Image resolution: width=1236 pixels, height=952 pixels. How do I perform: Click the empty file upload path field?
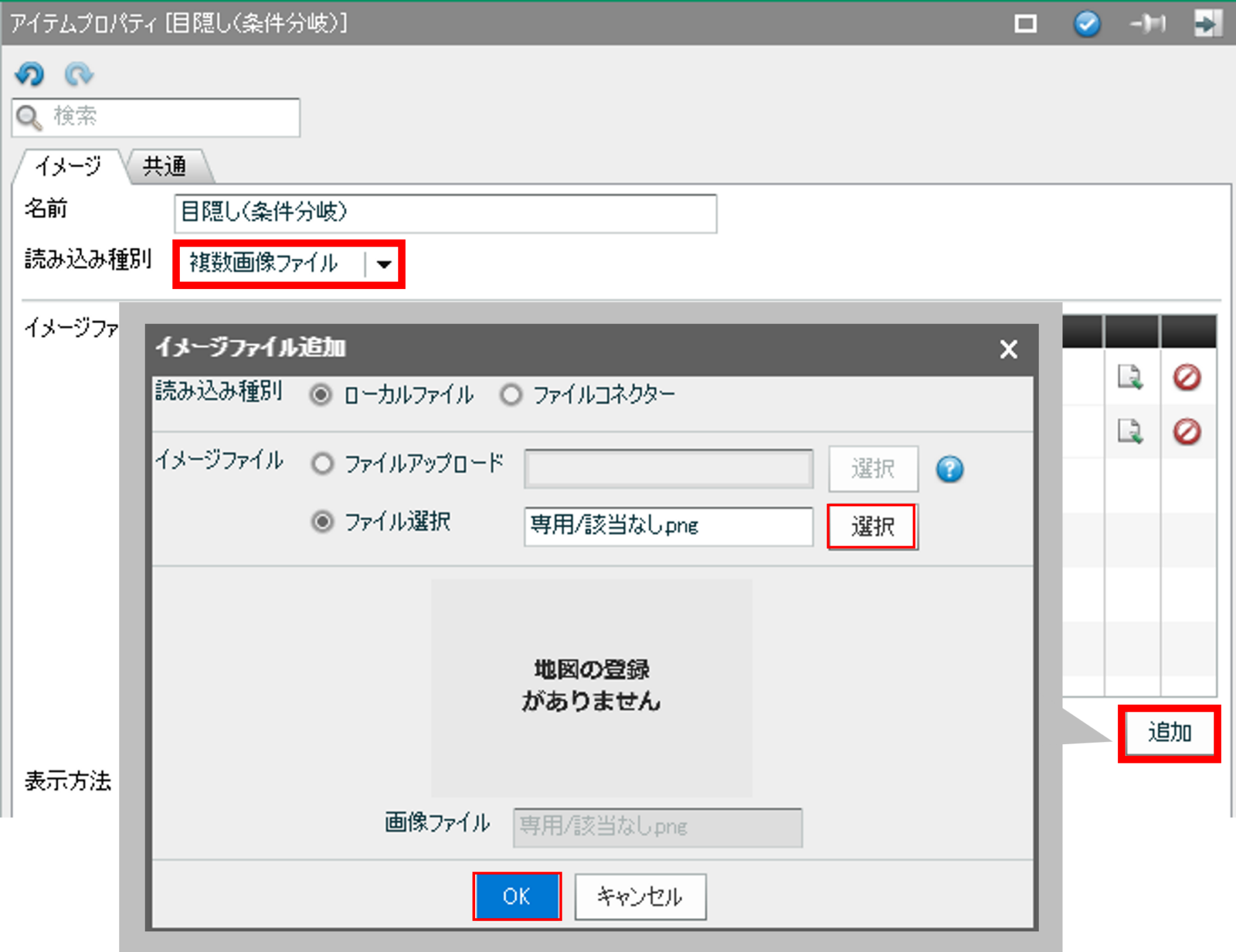[x=669, y=469]
